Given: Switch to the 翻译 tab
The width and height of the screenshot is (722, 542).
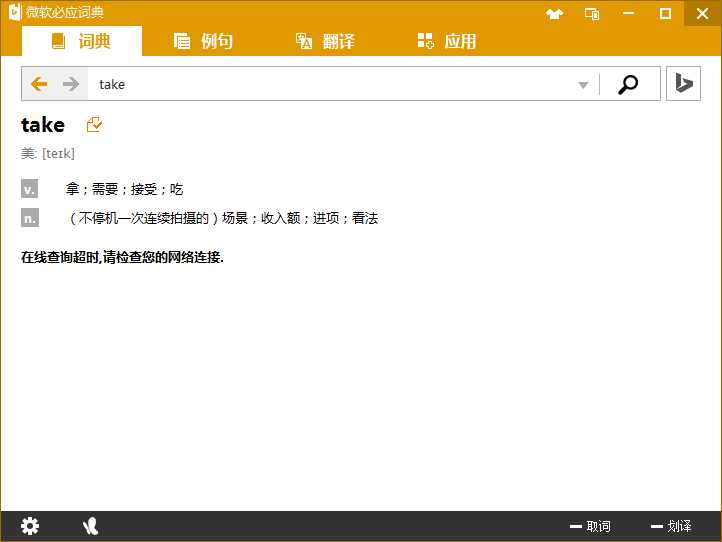Looking at the screenshot, I should point(325,41).
